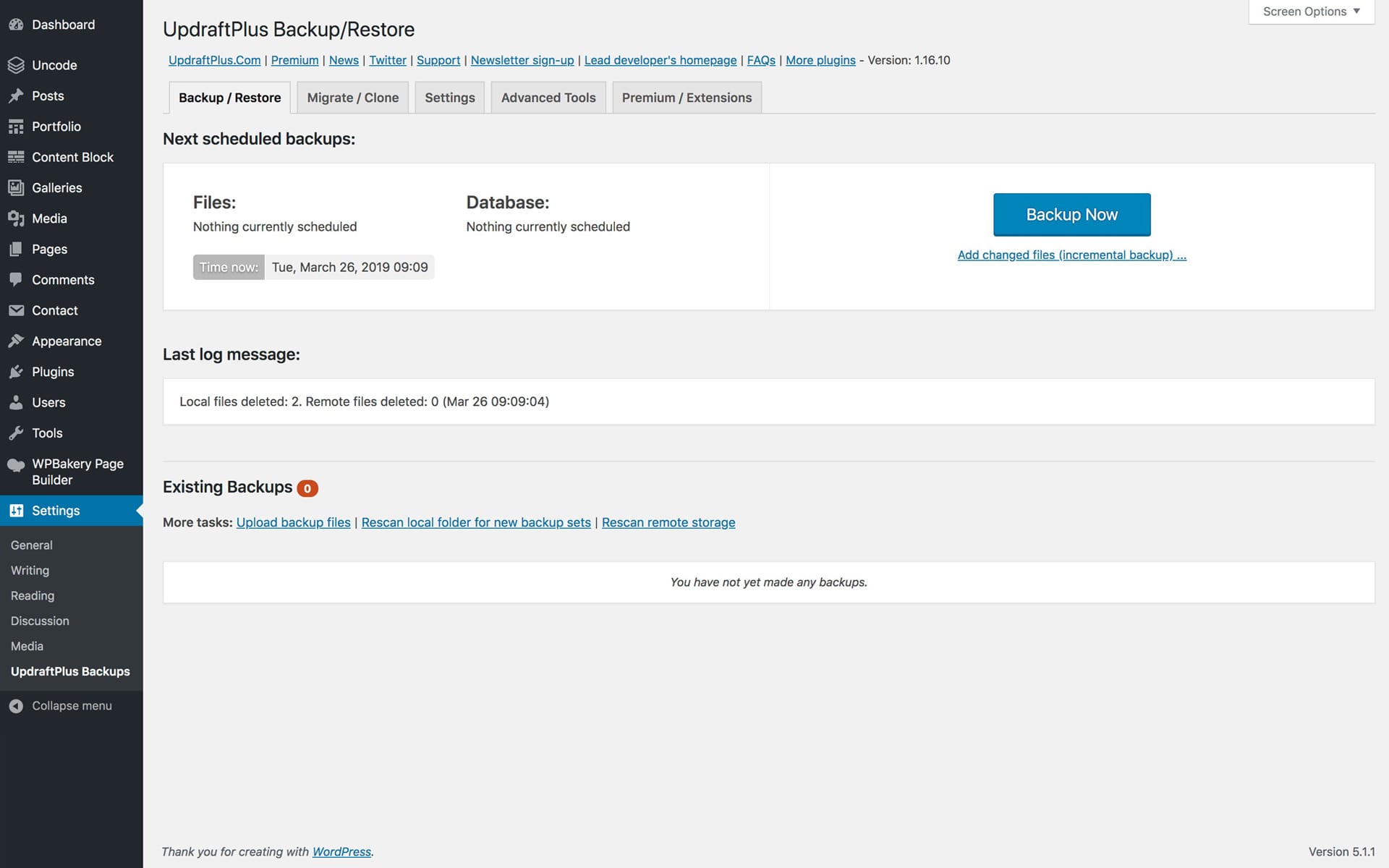1389x868 pixels.
Task: Select Reading under Settings
Action: point(33,596)
